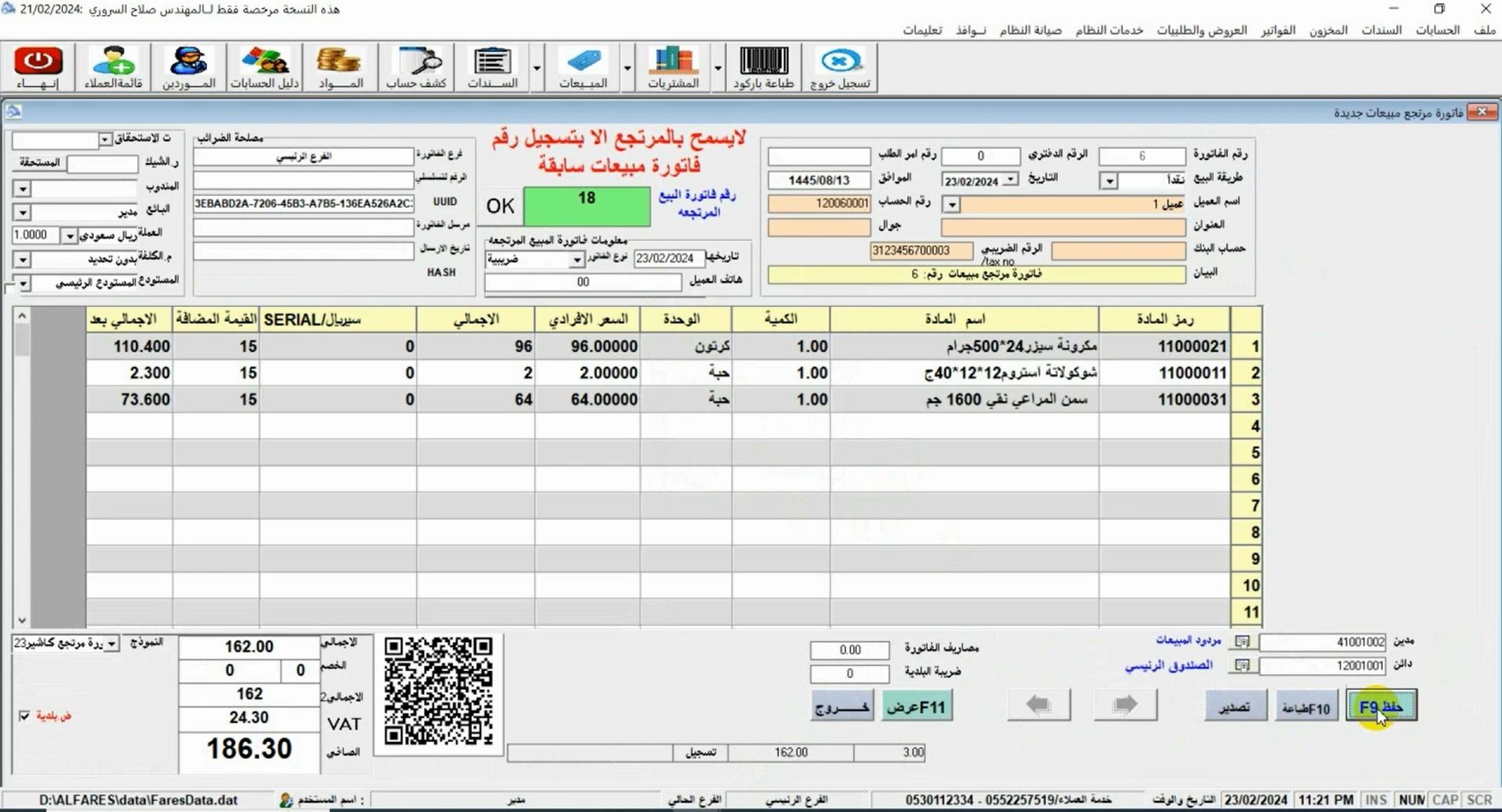Open the تعليمات (Help) menu

922,30
